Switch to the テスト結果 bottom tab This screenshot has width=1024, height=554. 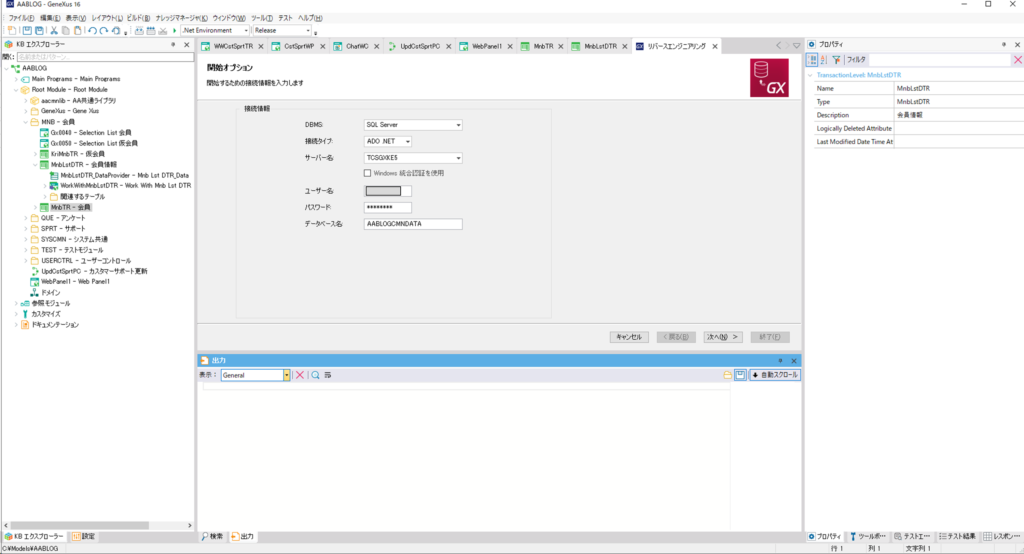957,536
